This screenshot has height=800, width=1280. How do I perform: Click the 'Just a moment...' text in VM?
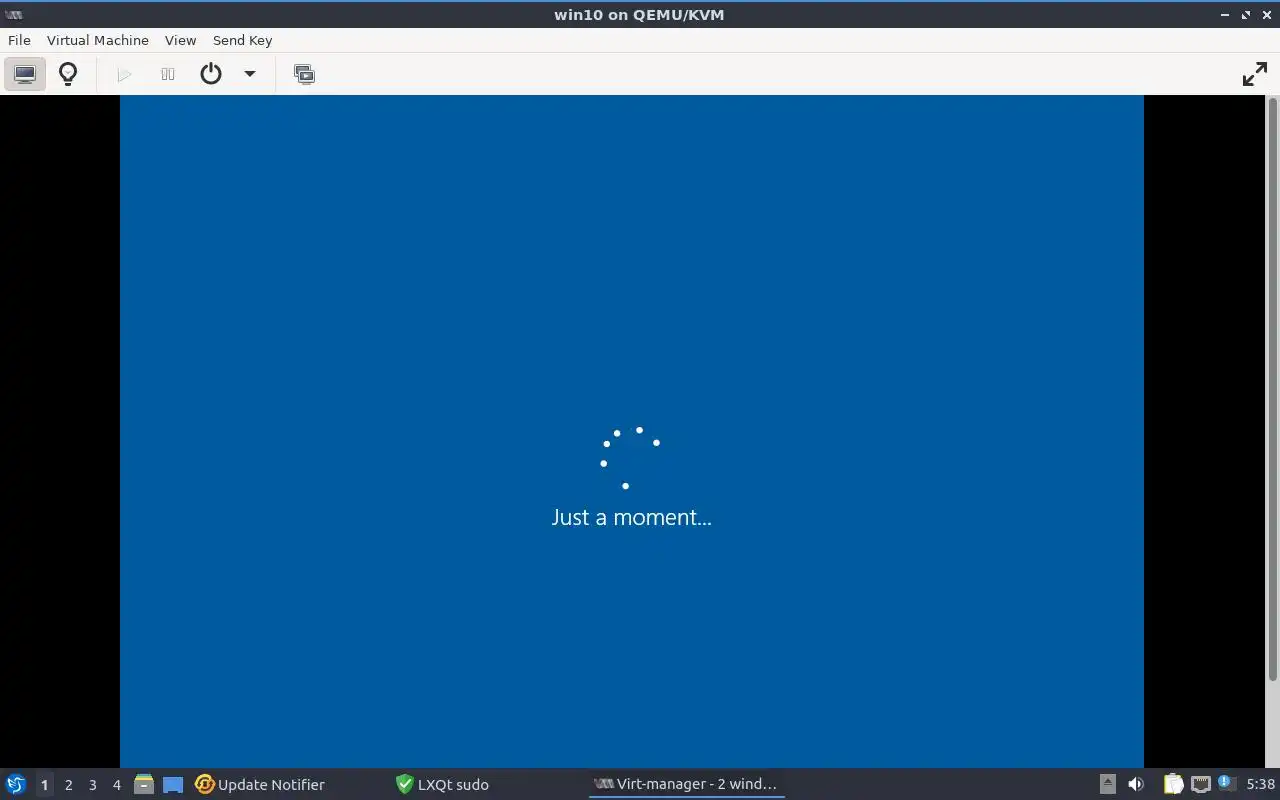point(631,517)
